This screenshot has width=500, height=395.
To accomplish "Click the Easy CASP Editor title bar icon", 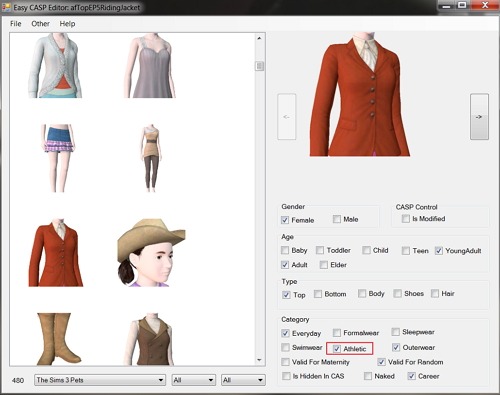I will (6, 7).
